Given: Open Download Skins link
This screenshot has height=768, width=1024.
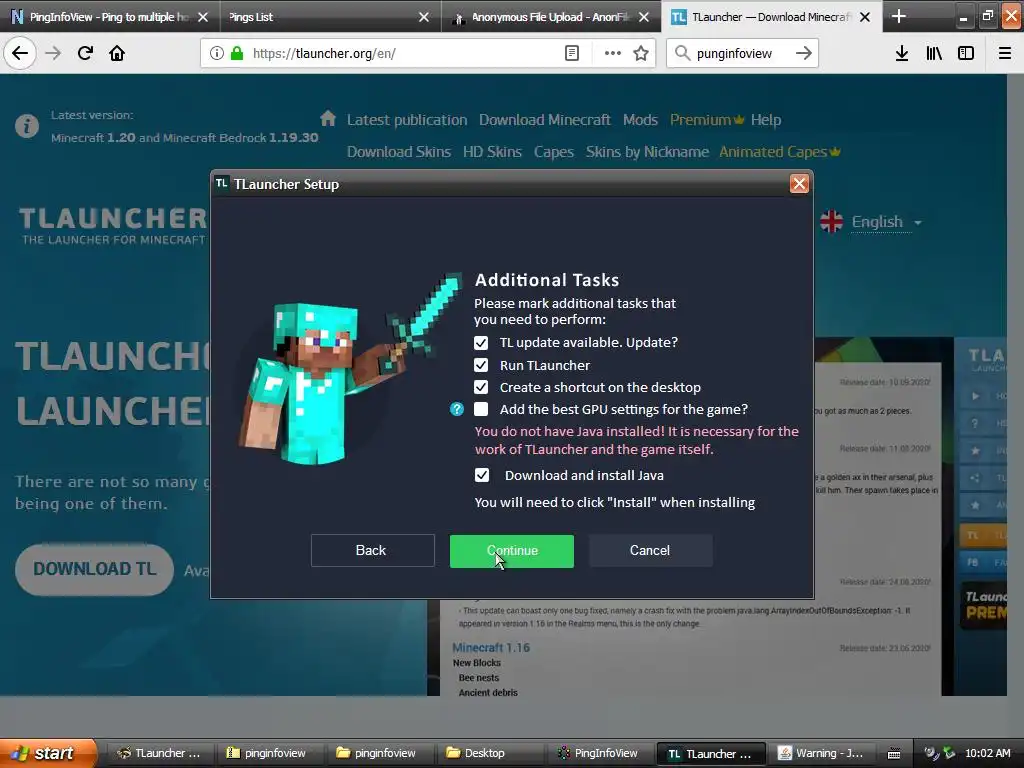Looking at the screenshot, I should 398,152.
